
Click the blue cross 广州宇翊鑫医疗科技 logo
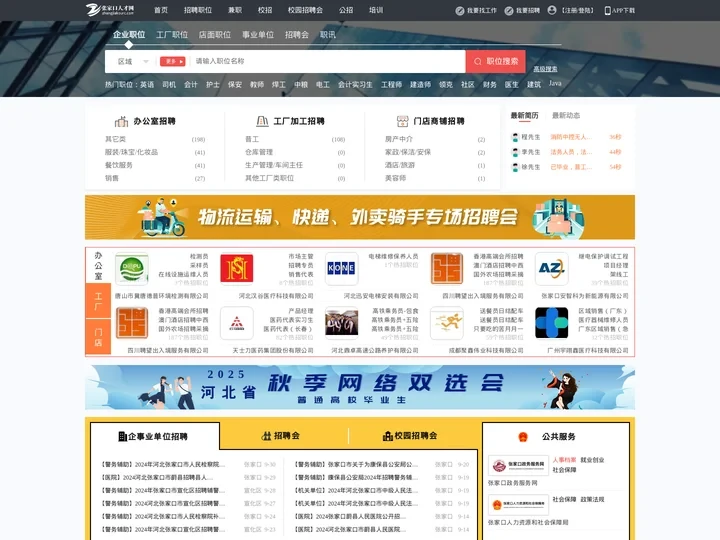[551, 323]
